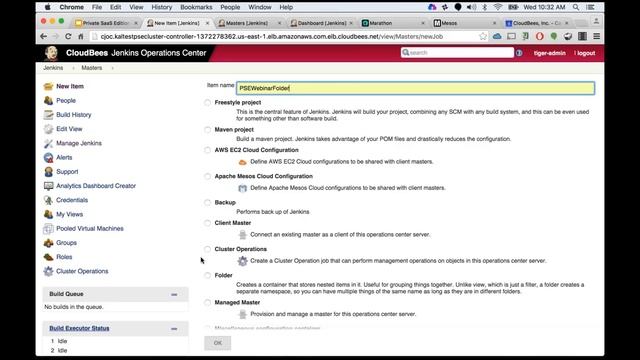Image resolution: width=640 pixels, height=360 pixels.
Task: Open the Chrome hamburger menu icon
Action: click(x=596, y=36)
